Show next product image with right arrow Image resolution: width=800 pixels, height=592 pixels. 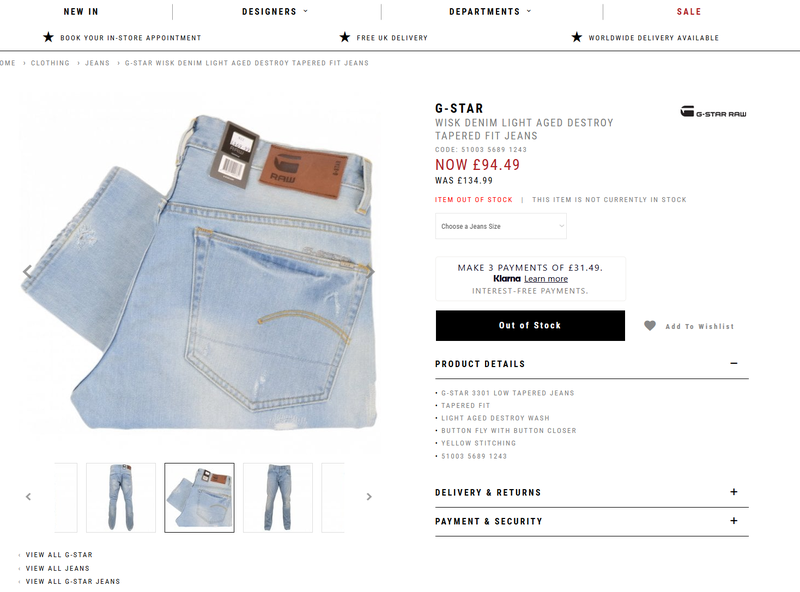pyautogui.click(x=370, y=272)
